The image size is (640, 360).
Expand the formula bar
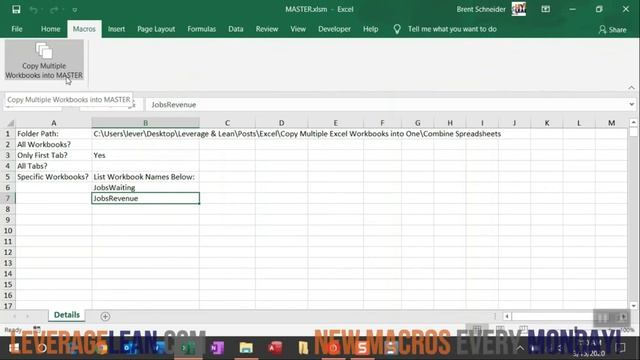[631, 104]
